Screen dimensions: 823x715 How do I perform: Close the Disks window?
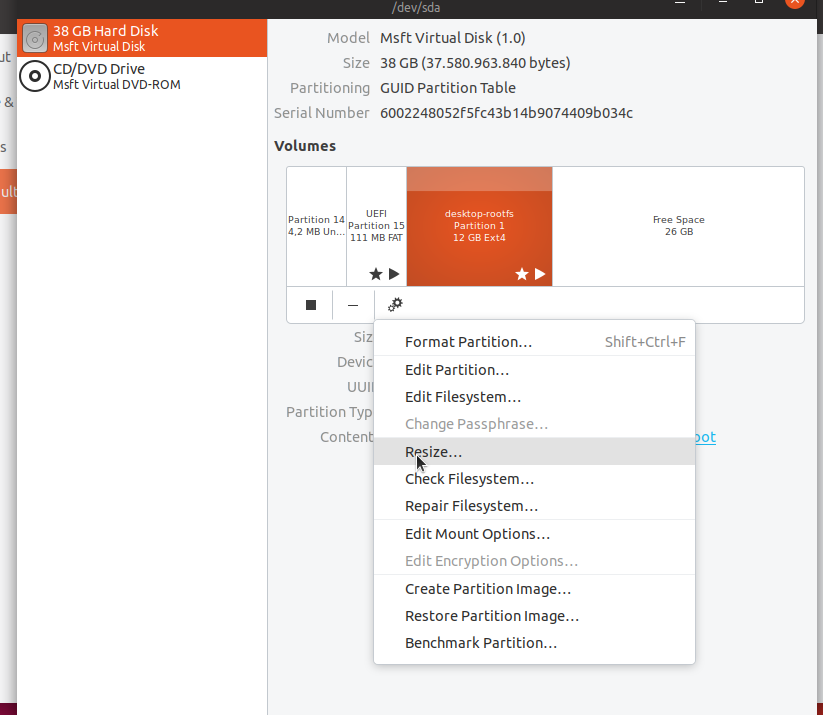click(795, 2)
